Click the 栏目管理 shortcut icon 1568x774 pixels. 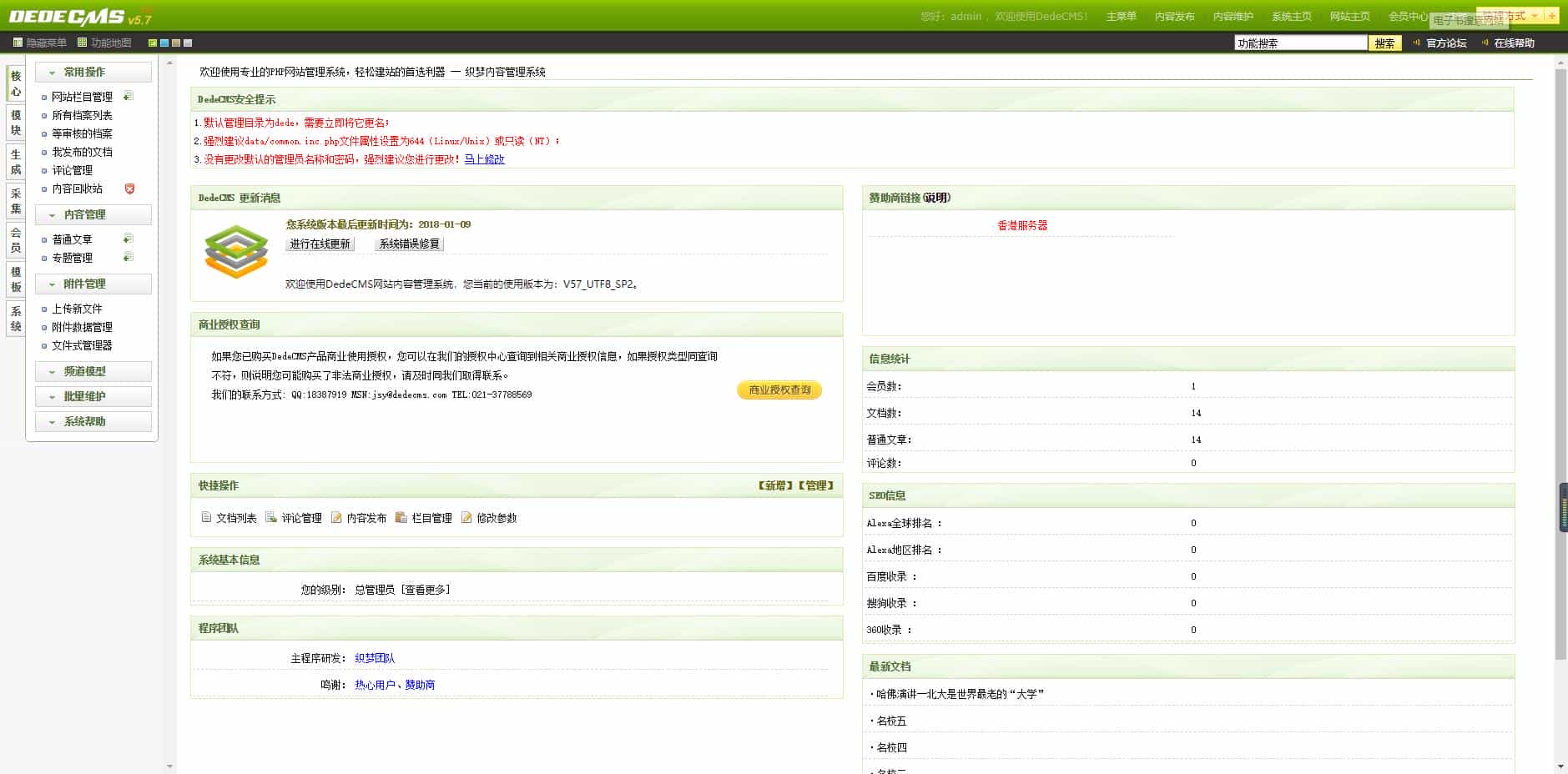pyautogui.click(x=401, y=517)
